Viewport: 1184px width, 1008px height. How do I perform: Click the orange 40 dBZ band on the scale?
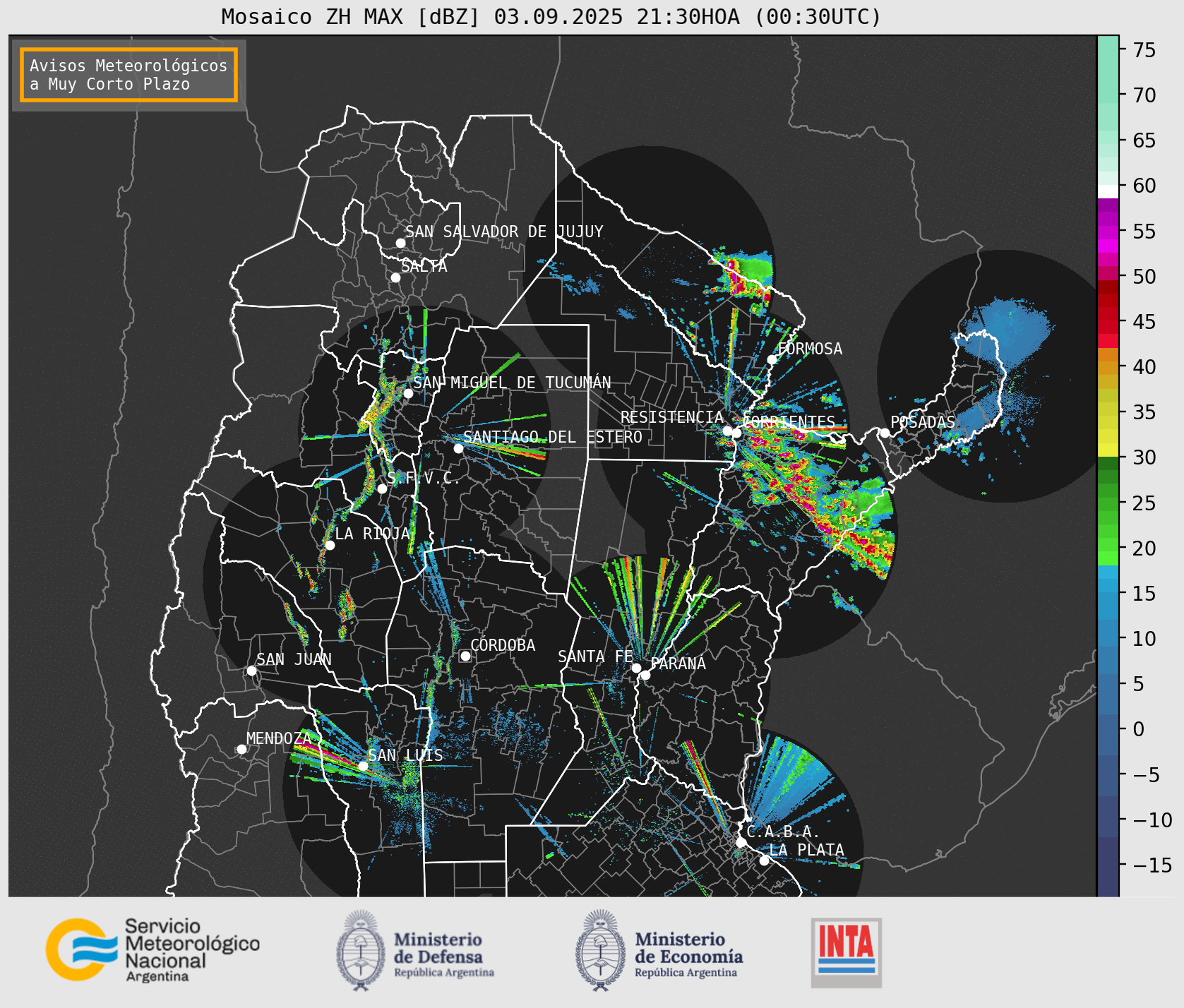(1108, 367)
